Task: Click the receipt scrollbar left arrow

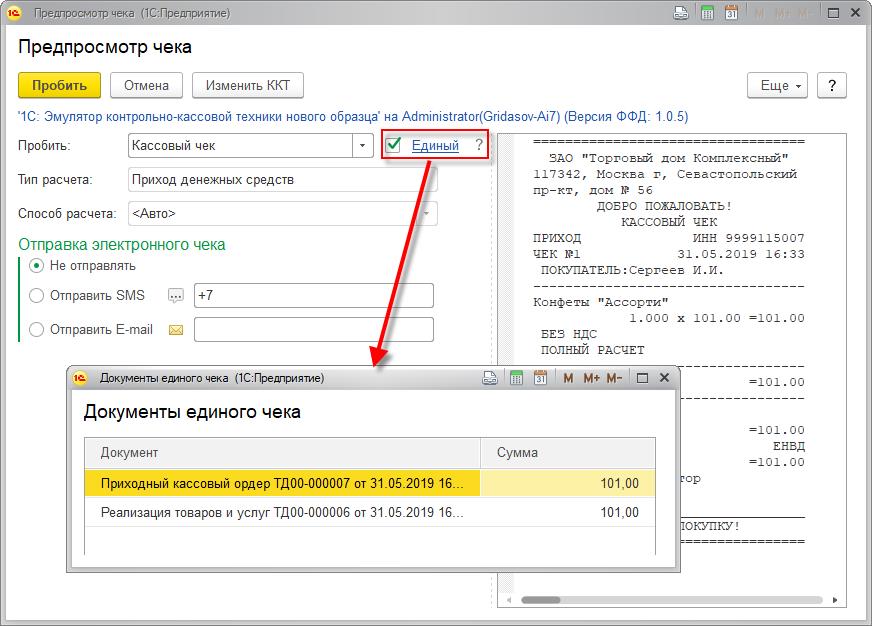Action: (509, 600)
